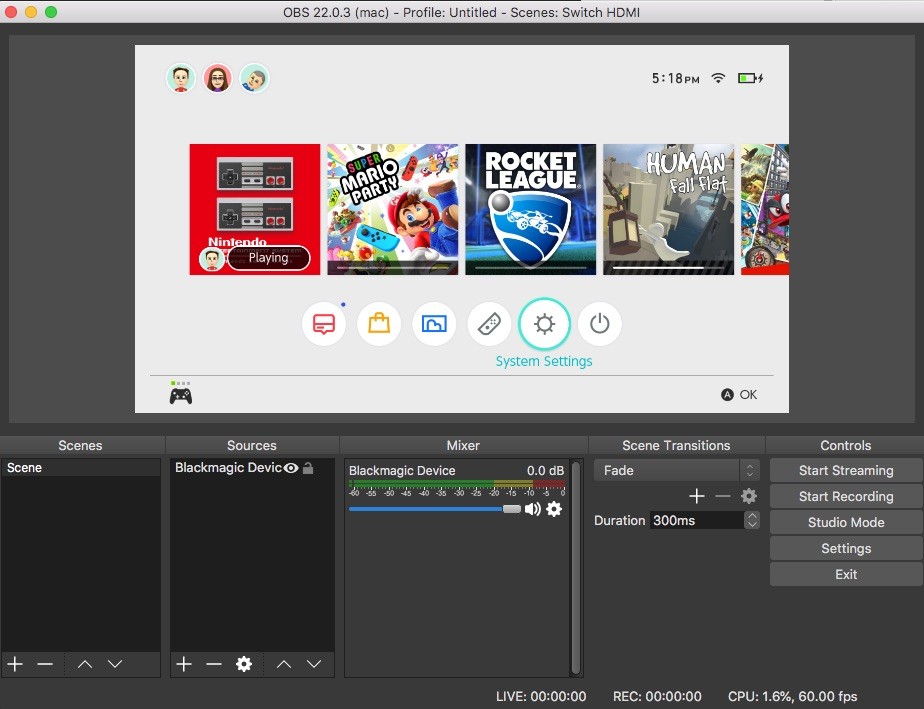This screenshot has height=709, width=924.
Task: Click the Blackmagic Device audio level meter
Action: click(x=457, y=483)
